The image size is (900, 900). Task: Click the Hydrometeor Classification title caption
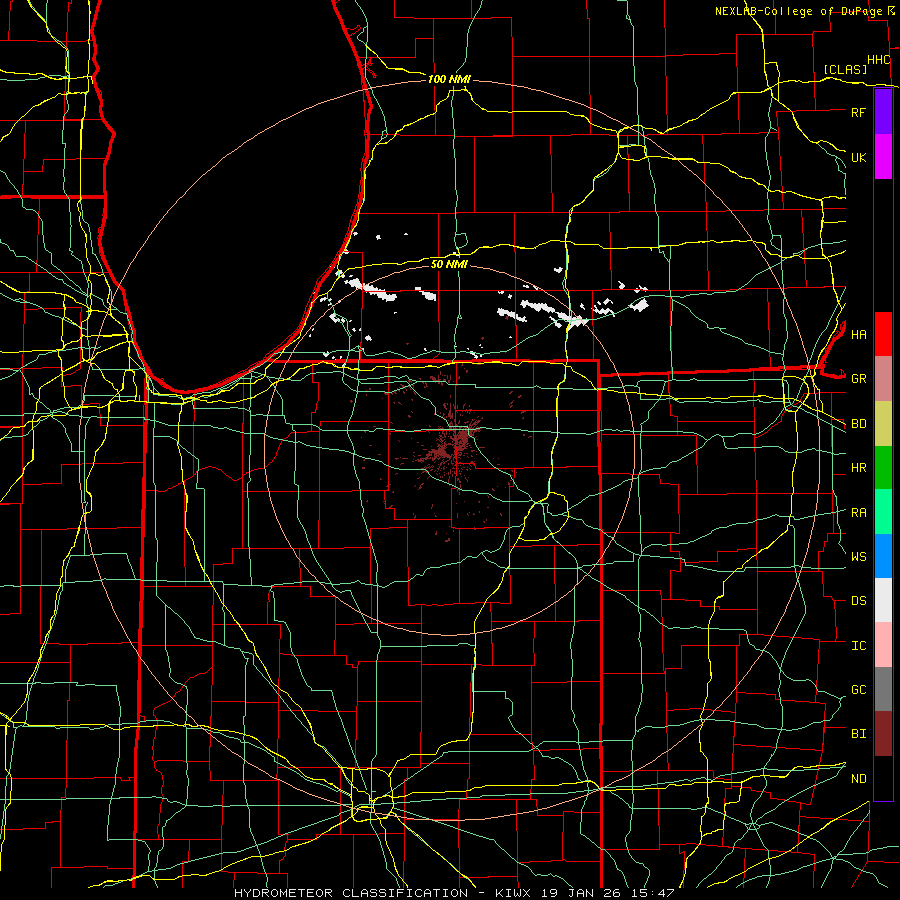(453, 893)
